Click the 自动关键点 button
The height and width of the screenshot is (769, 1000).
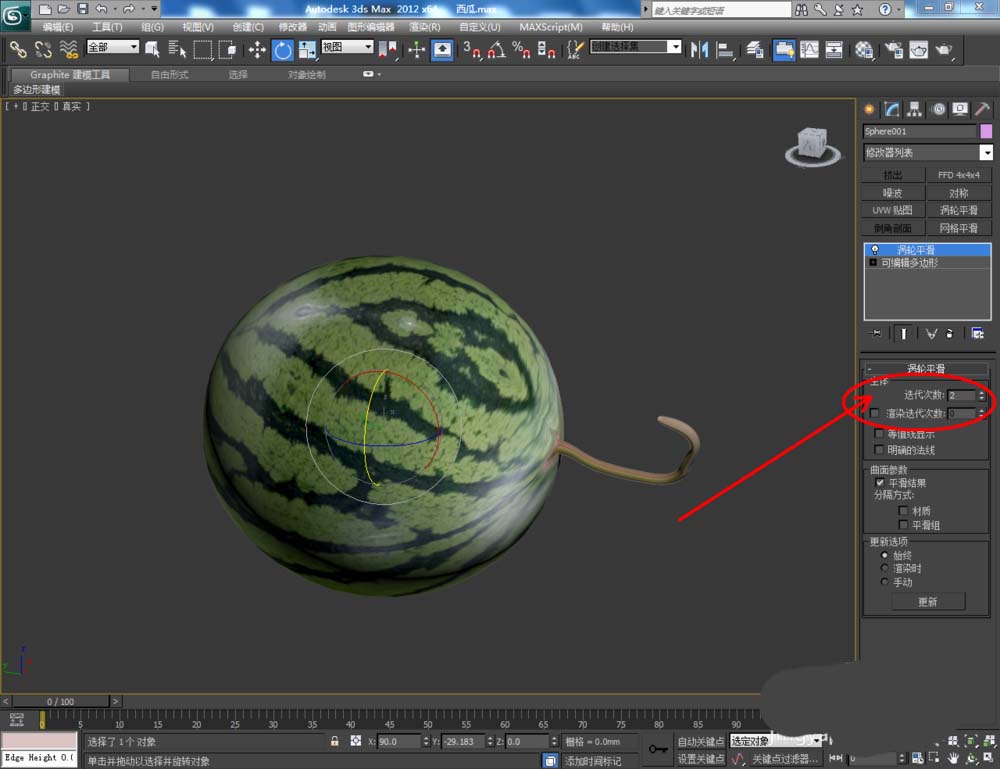(x=701, y=741)
